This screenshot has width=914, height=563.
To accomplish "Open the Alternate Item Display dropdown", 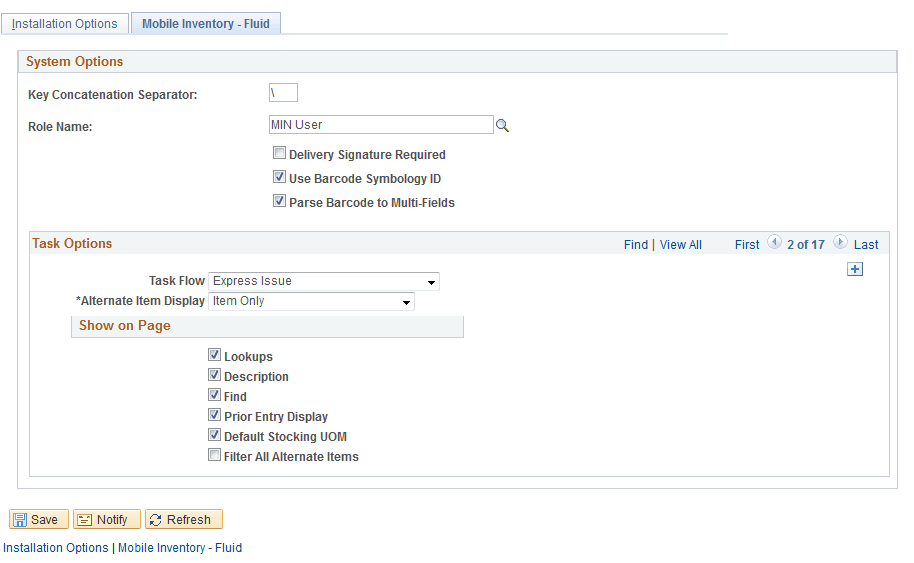I will pos(311,301).
